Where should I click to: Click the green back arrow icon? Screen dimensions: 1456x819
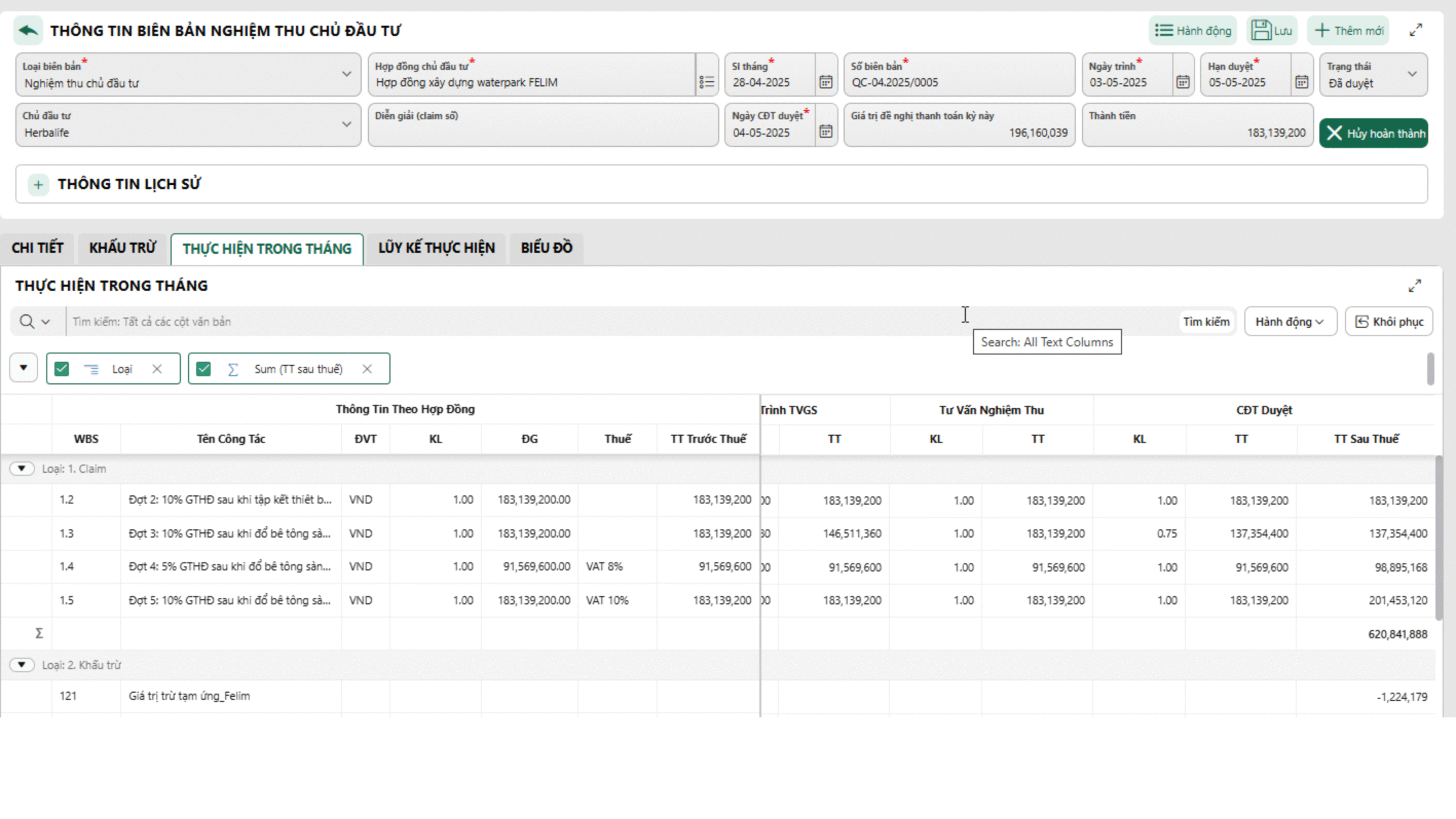pyautogui.click(x=28, y=30)
